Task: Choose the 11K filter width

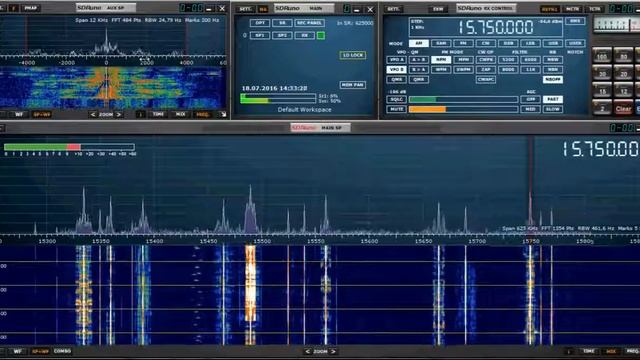Action: click(530, 69)
